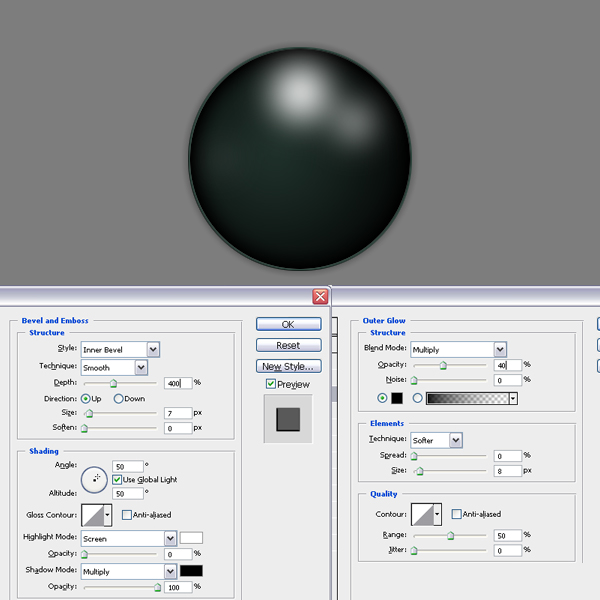Click the Noise slider handle

coord(414,380)
